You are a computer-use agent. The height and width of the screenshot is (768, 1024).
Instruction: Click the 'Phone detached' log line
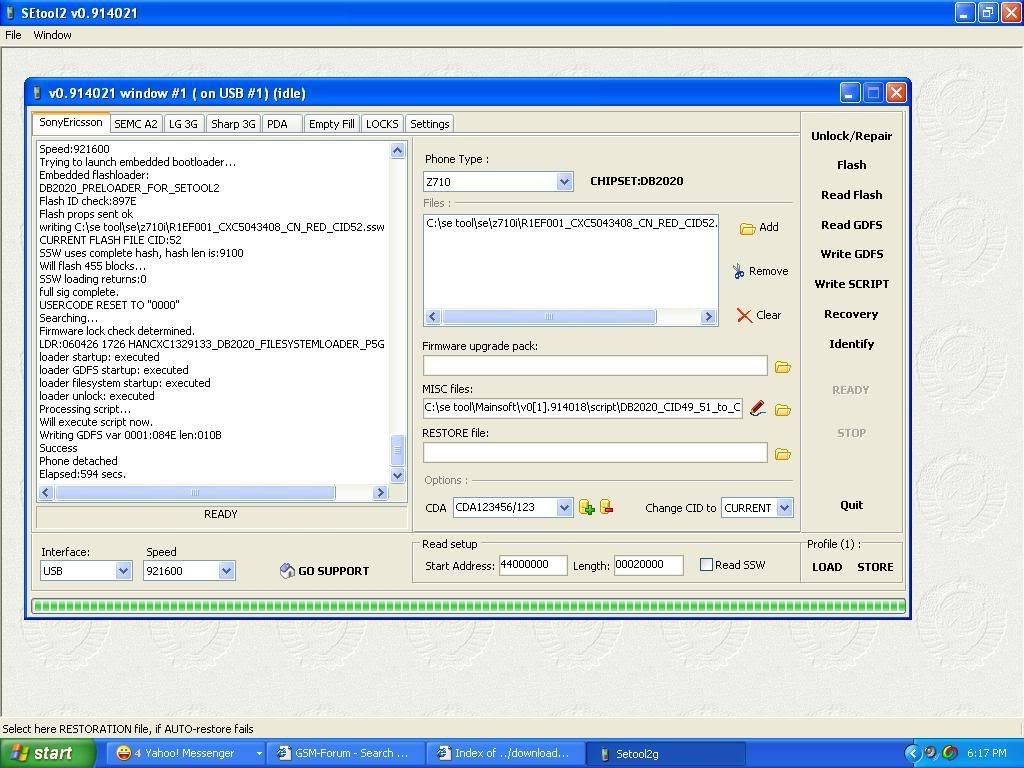[78, 461]
